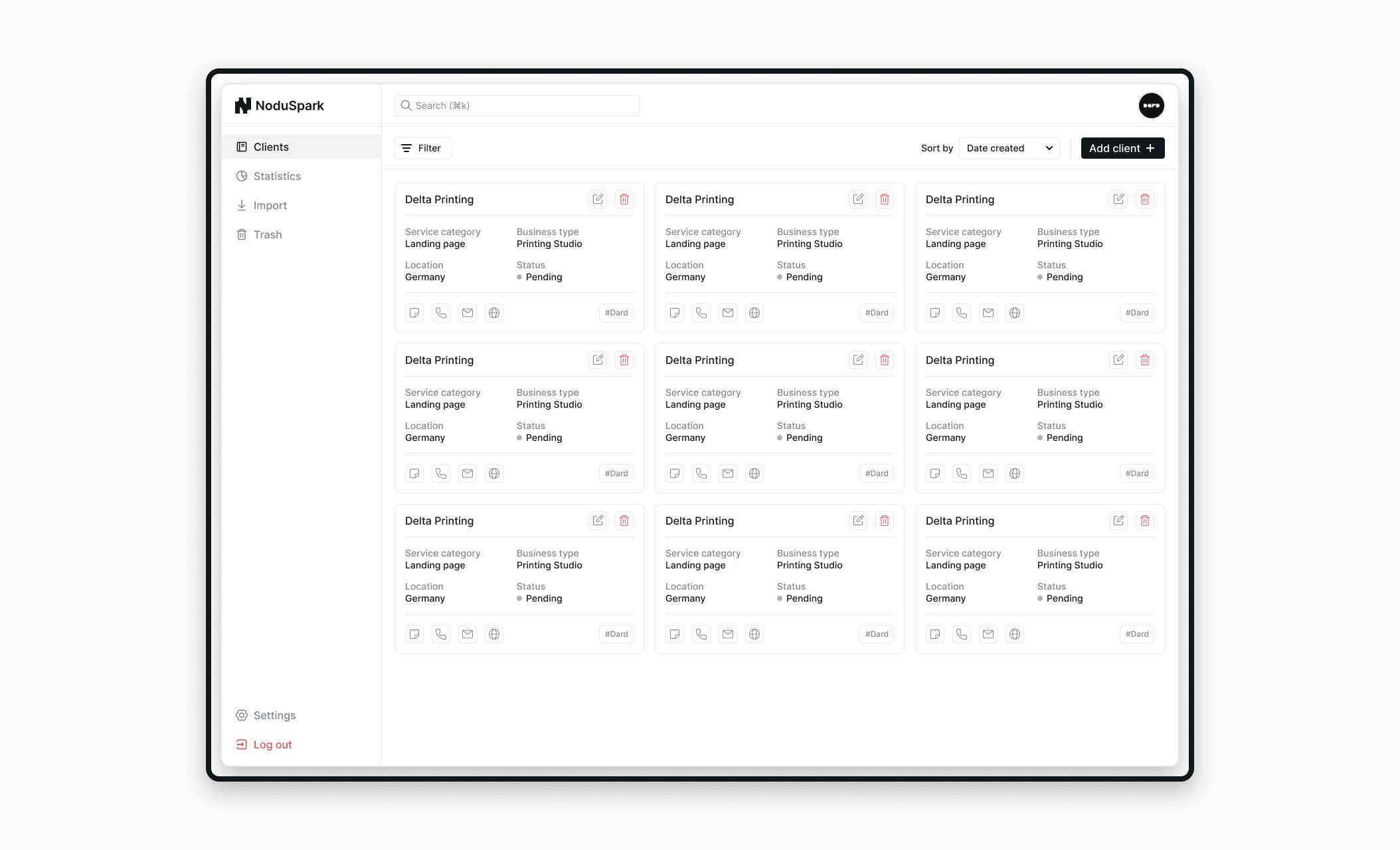Select the #Dard tag on center card

pyautogui.click(x=877, y=473)
